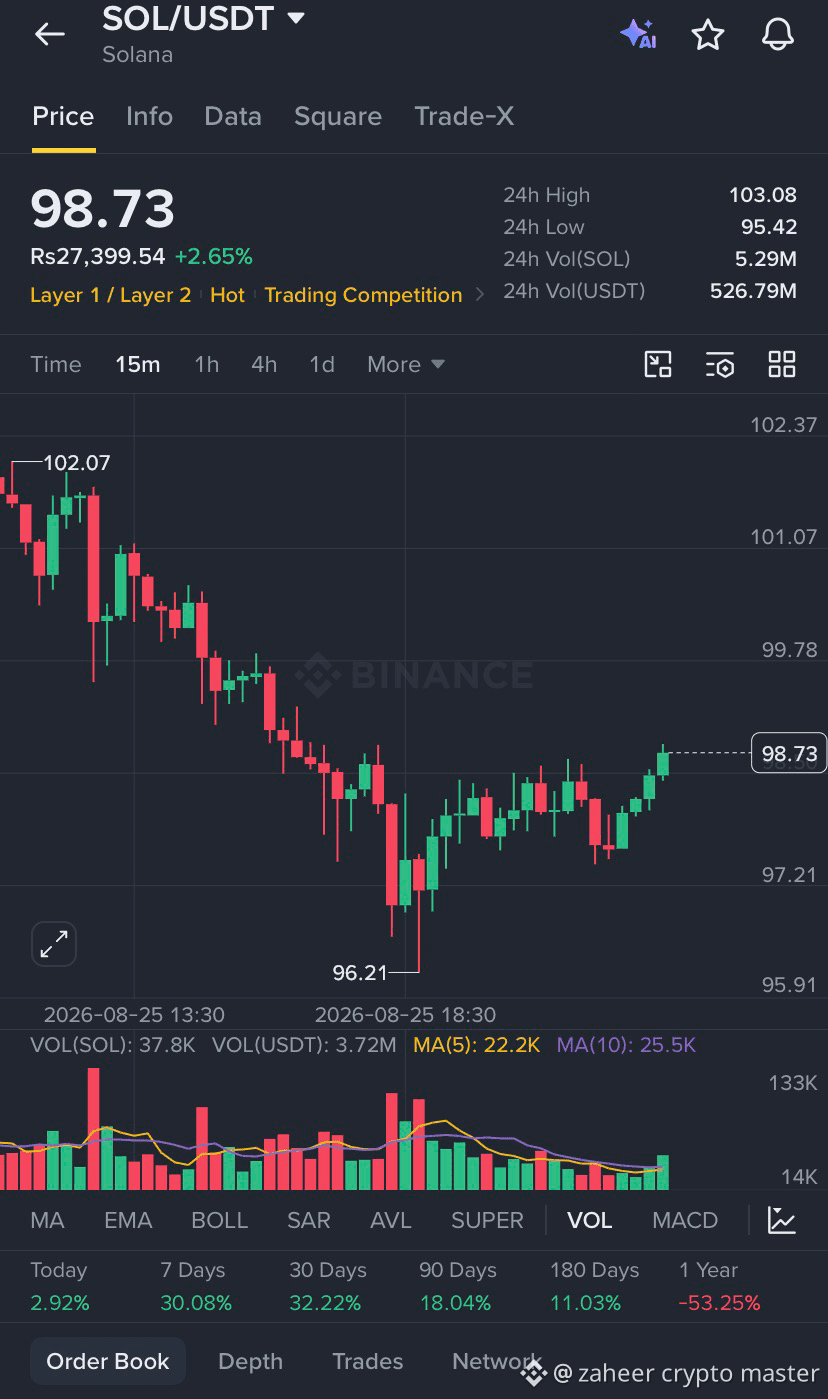Enable the BOLL indicator

(x=219, y=1220)
